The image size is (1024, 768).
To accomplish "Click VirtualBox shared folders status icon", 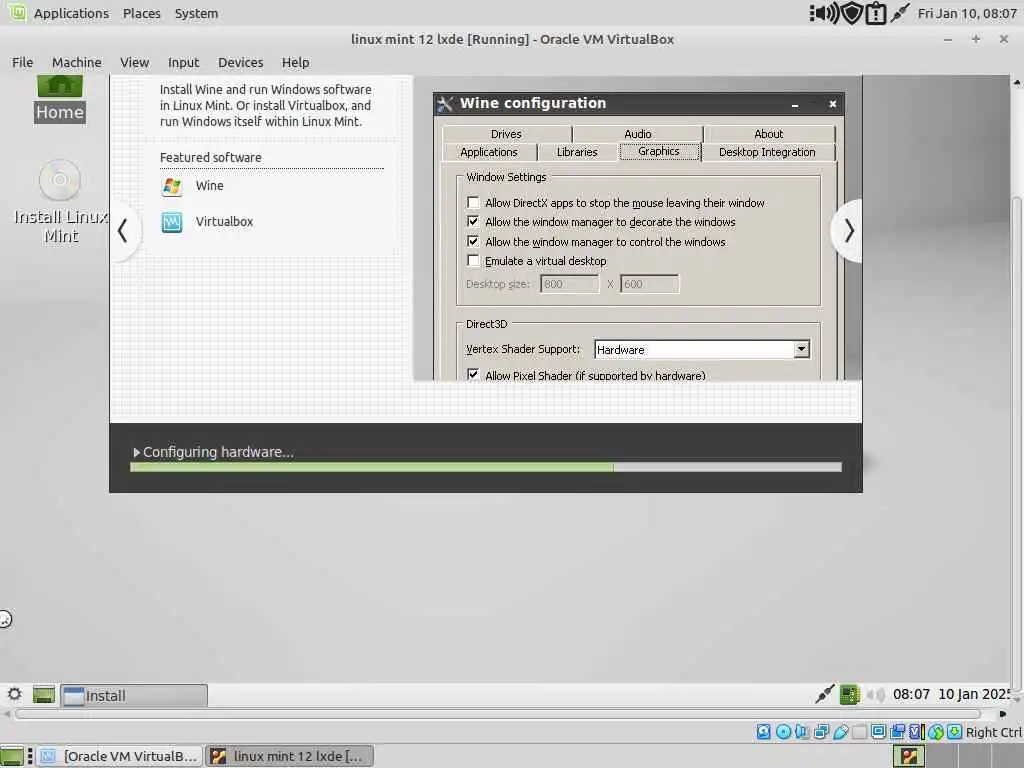I will click(x=859, y=731).
